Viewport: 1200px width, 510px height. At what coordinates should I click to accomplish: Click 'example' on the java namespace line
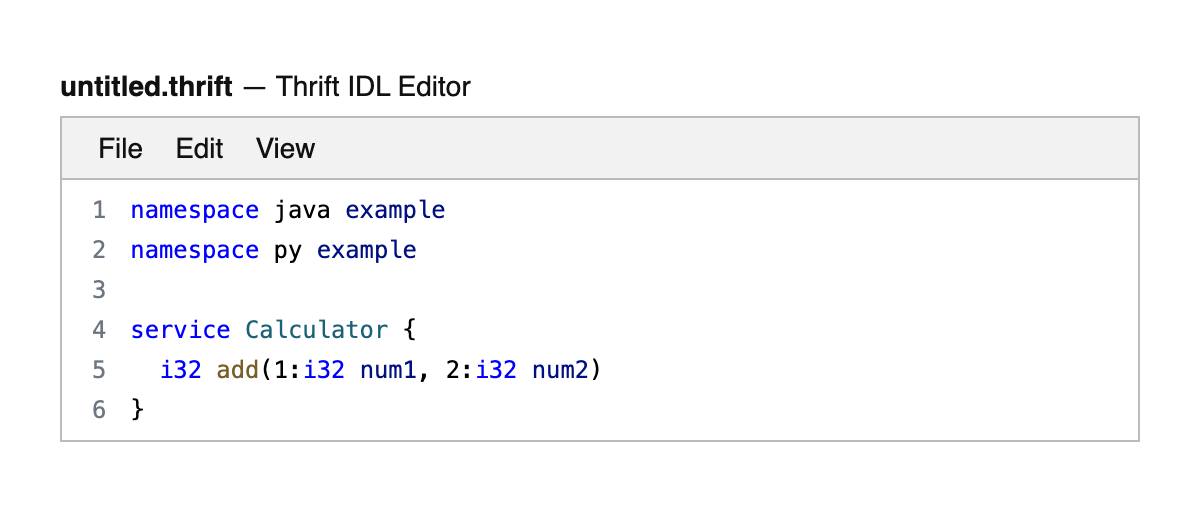(395, 210)
